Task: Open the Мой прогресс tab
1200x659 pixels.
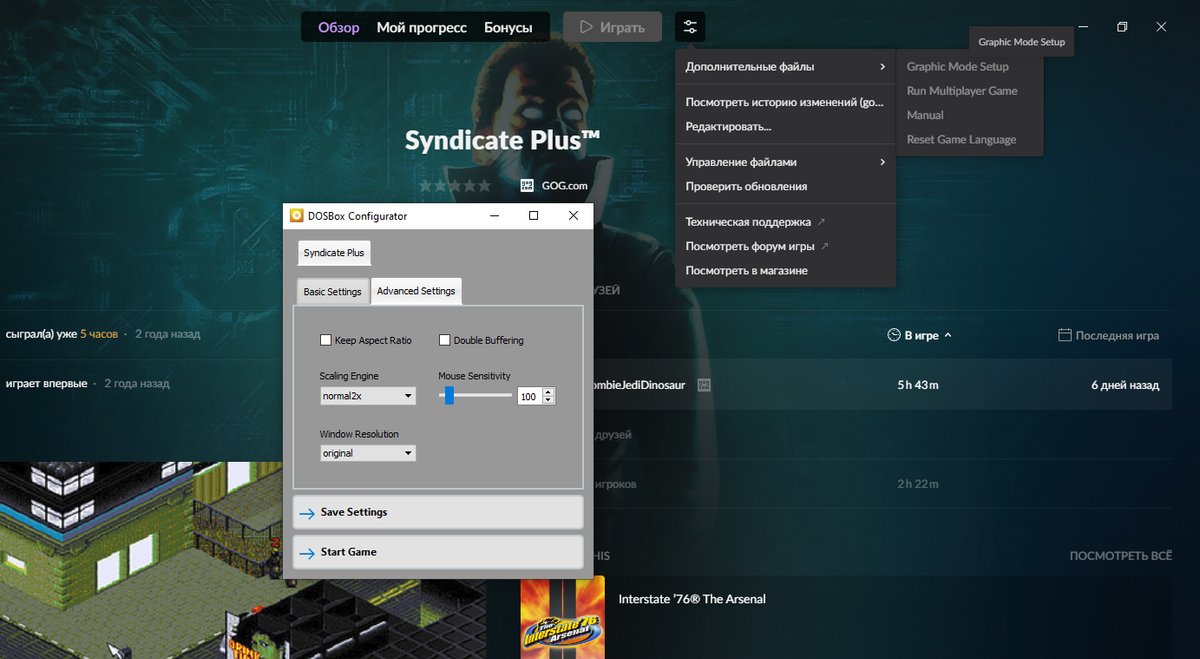Action: tap(422, 27)
